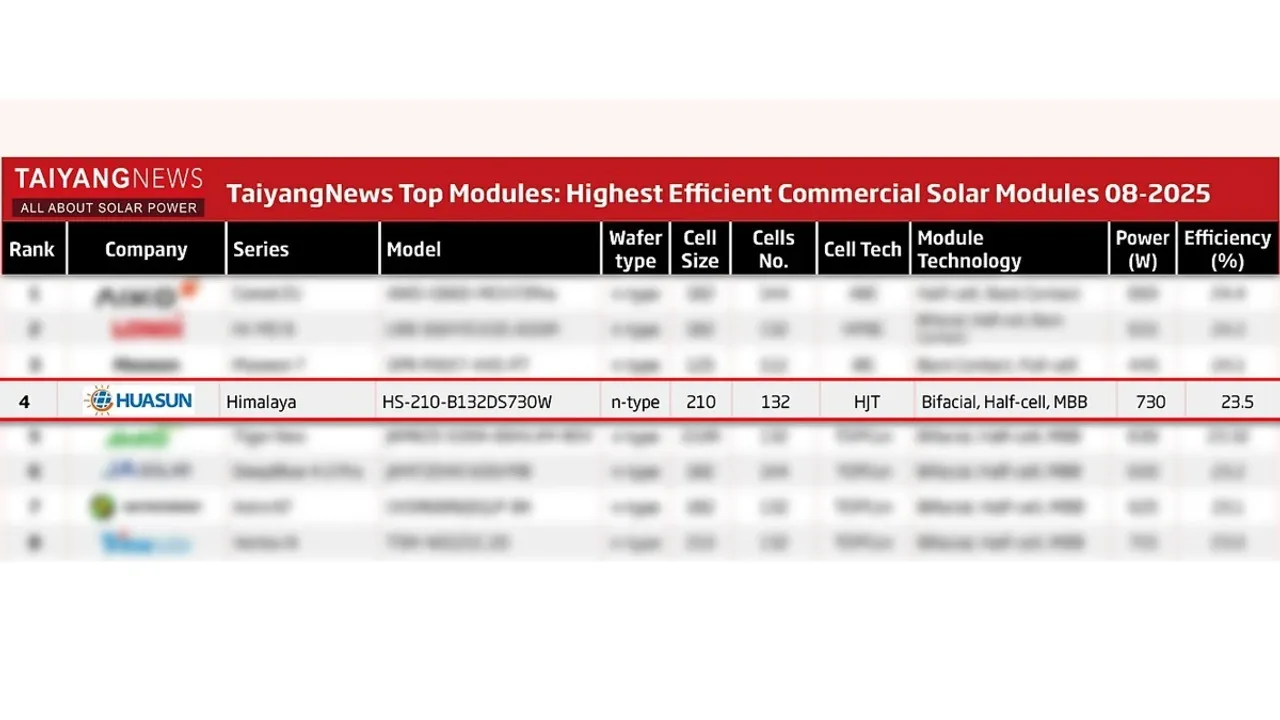Click the Cell Size column header
Screen dimensions: 1280x720
pyautogui.click(x=700, y=249)
